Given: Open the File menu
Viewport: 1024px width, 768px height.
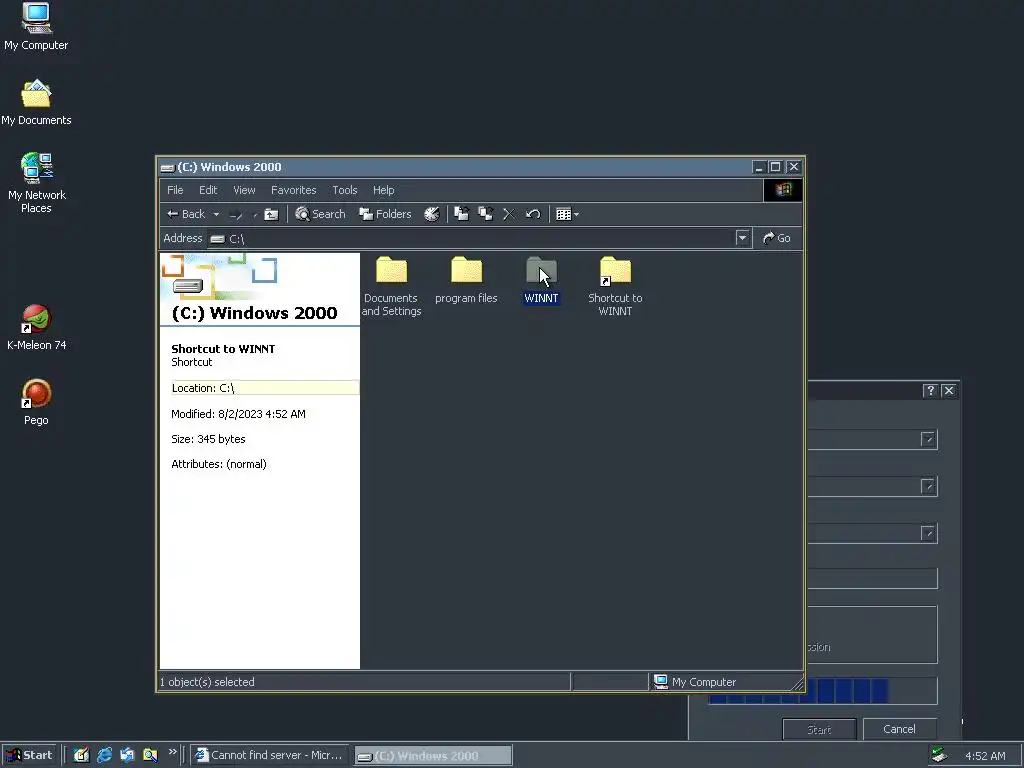Looking at the screenshot, I should [175, 190].
